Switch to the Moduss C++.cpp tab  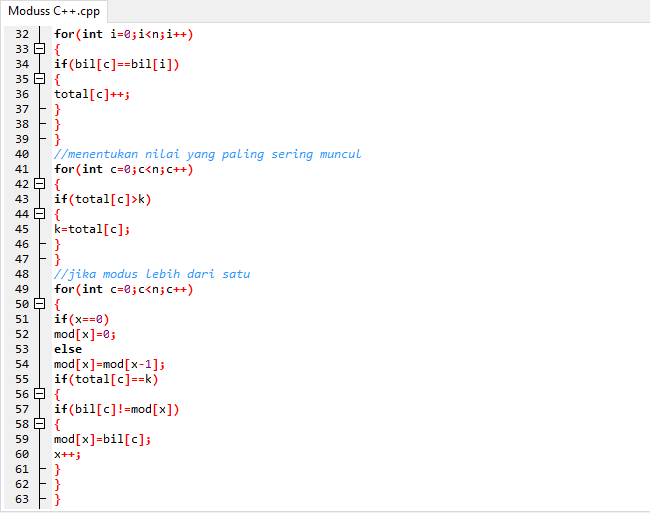coord(54,11)
